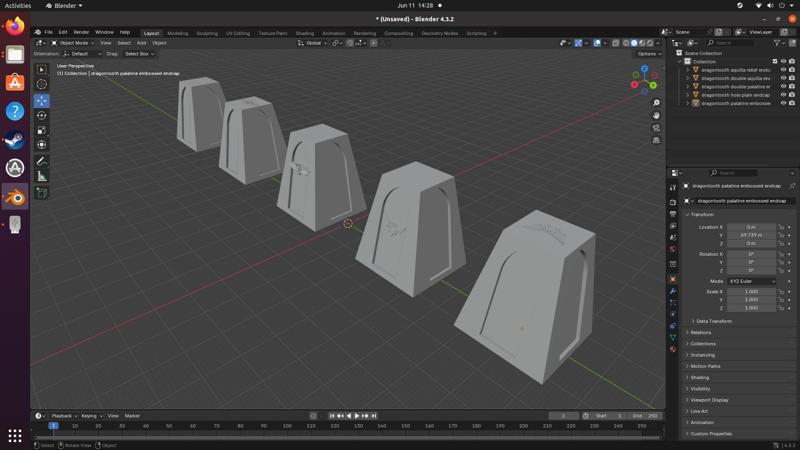Open the Object Mode dropdown
The width and height of the screenshot is (800, 450).
74,43
